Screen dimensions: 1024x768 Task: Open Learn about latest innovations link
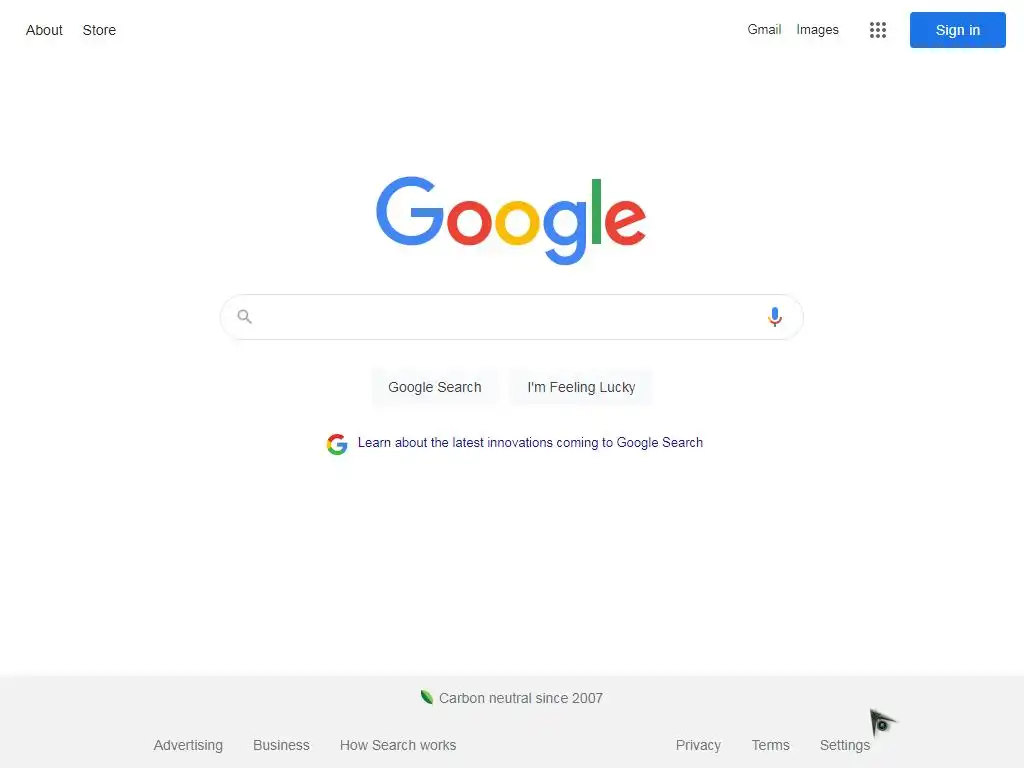click(530, 443)
